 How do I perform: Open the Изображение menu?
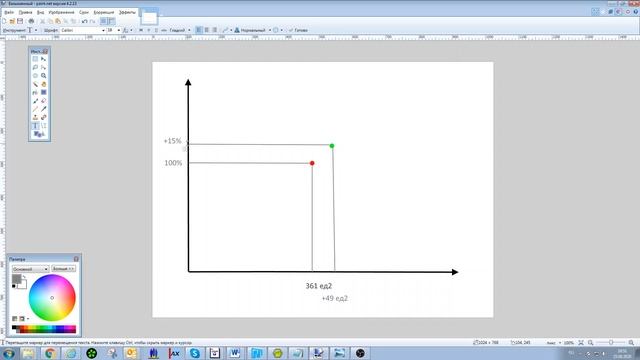pyautogui.click(x=62, y=13)
